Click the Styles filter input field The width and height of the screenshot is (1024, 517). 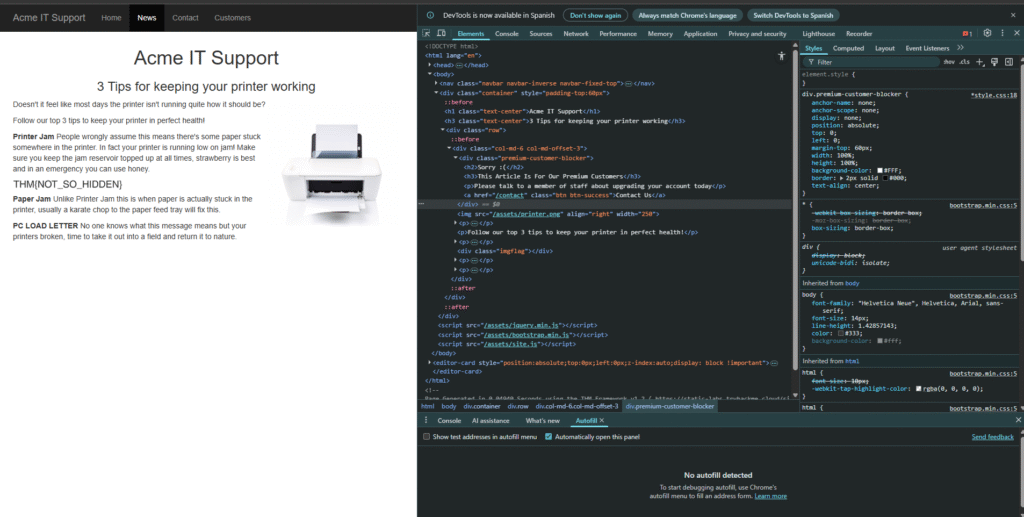pyautogui.click(x=870, y=62)
